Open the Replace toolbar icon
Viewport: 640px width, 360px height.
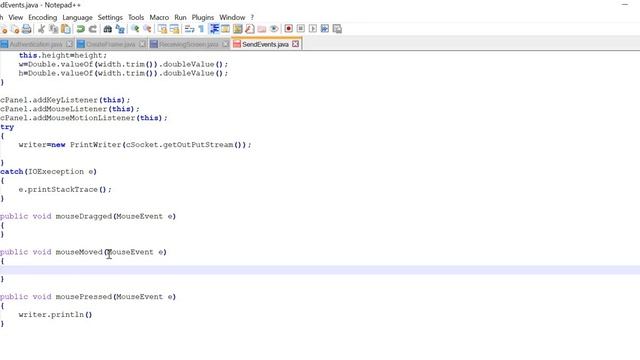point(120,29)
